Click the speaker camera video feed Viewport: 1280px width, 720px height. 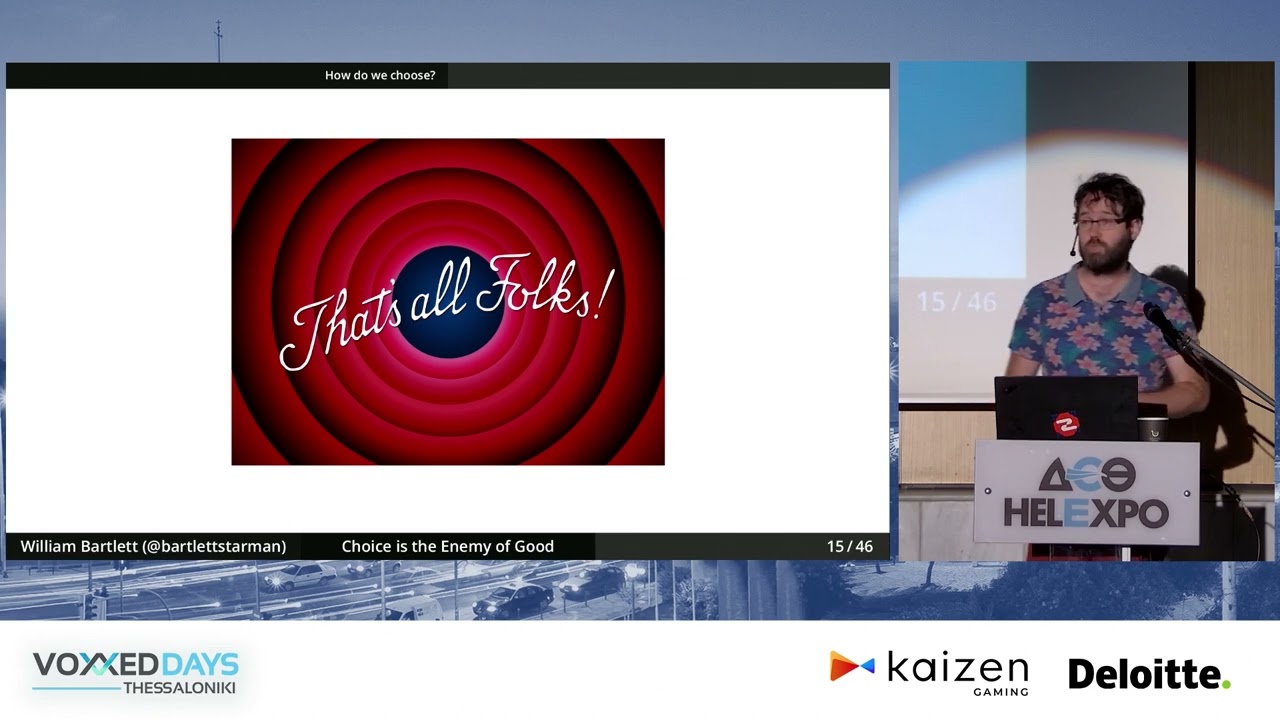click(x=1087, y=311)
